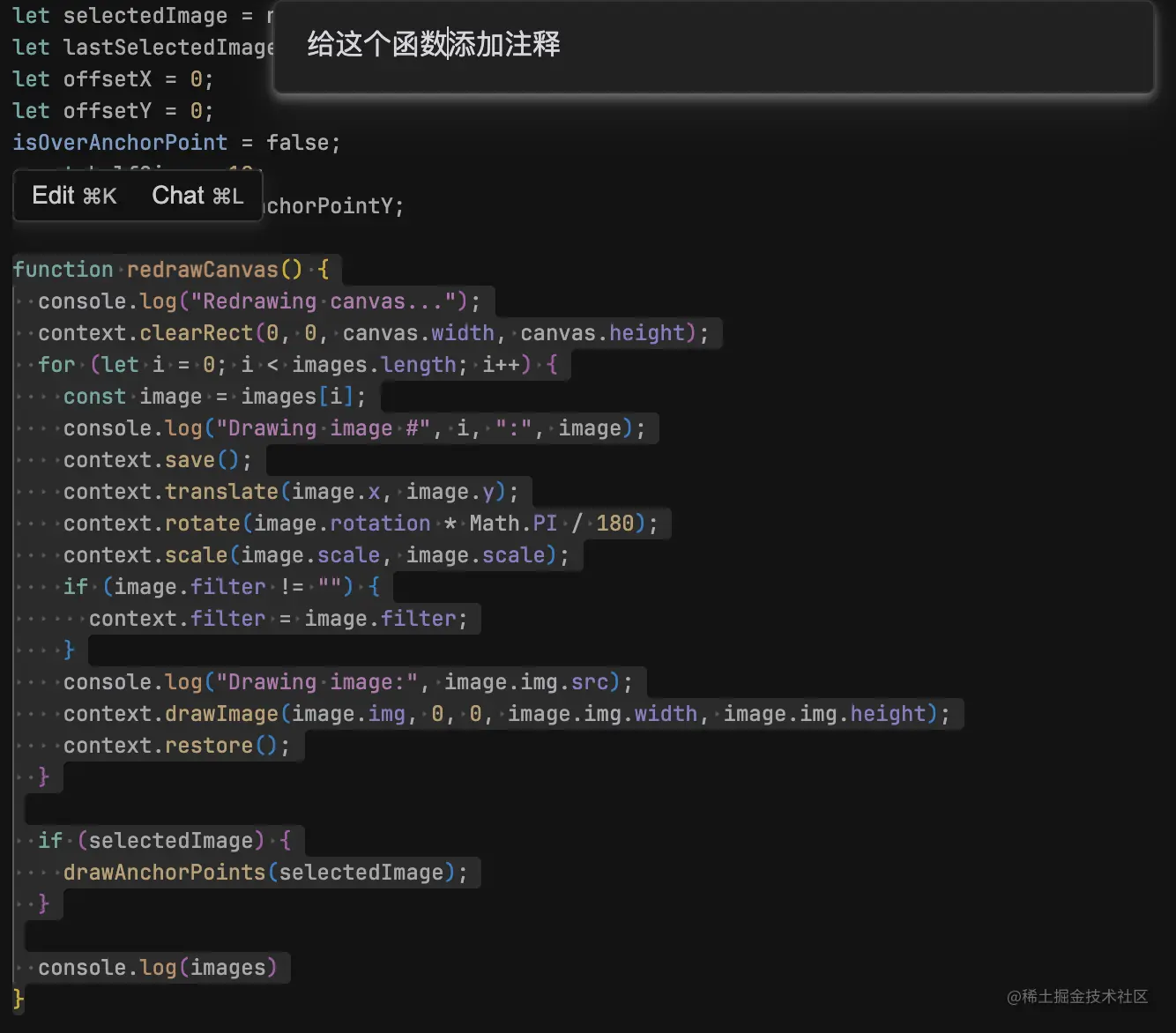
Task: Click the console.log(images) line
Action: coord(158,968)
